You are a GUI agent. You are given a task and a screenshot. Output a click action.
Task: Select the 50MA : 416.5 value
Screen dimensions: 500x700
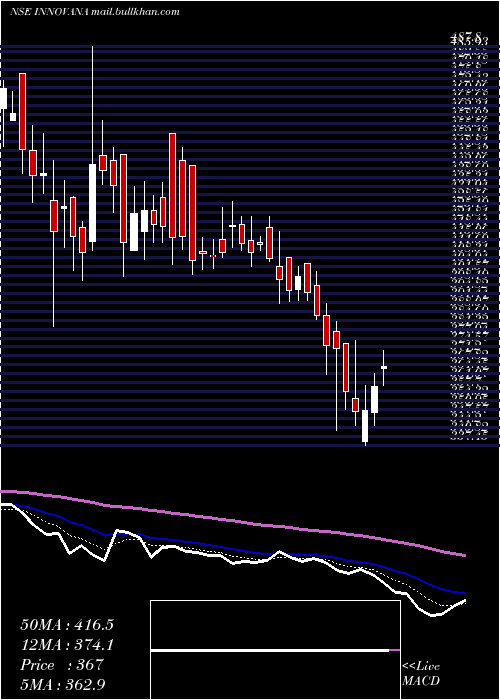pos(67,625)
